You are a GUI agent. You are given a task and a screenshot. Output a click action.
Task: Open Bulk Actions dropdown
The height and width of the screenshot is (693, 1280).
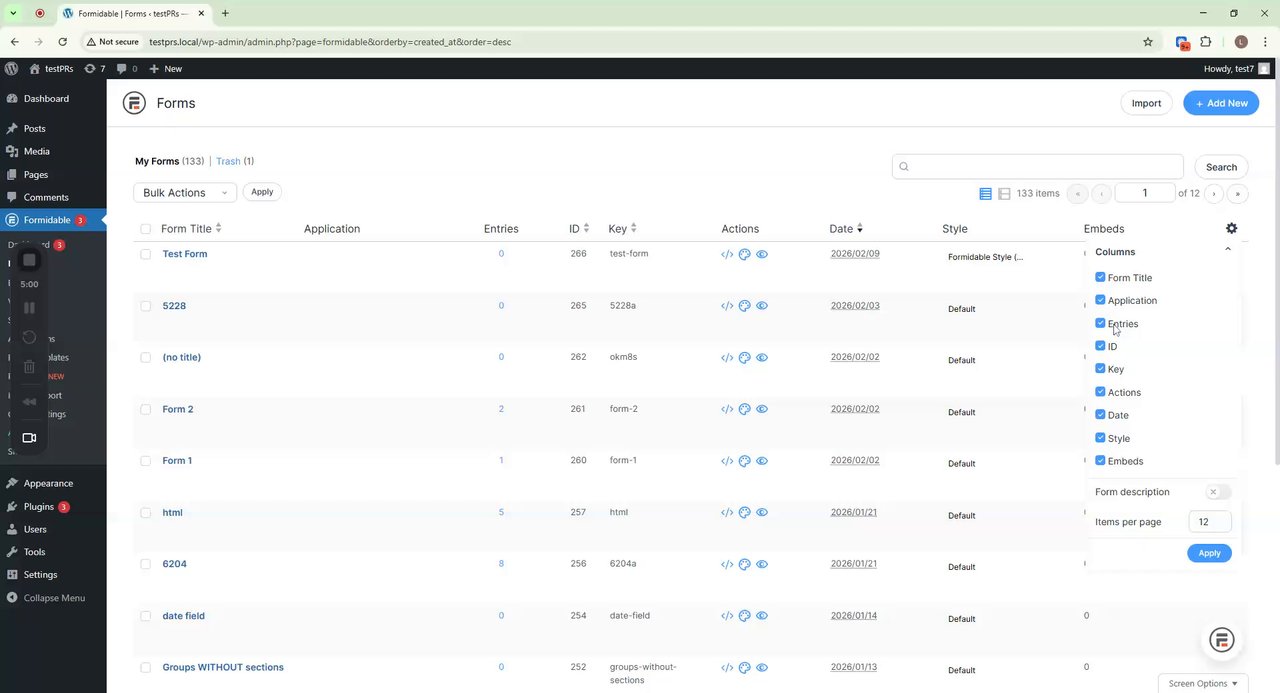coord(185,192)
